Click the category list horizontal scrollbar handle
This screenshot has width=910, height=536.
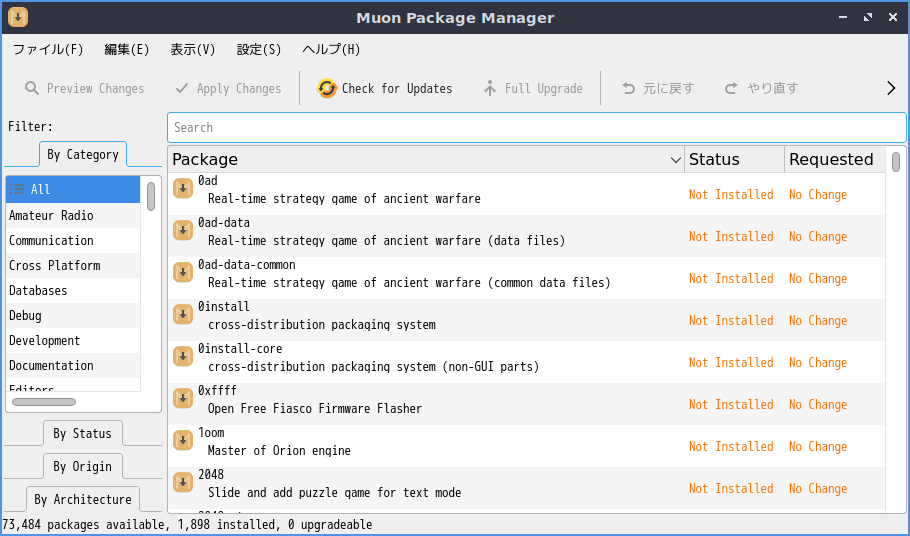[x=44, y=402]
